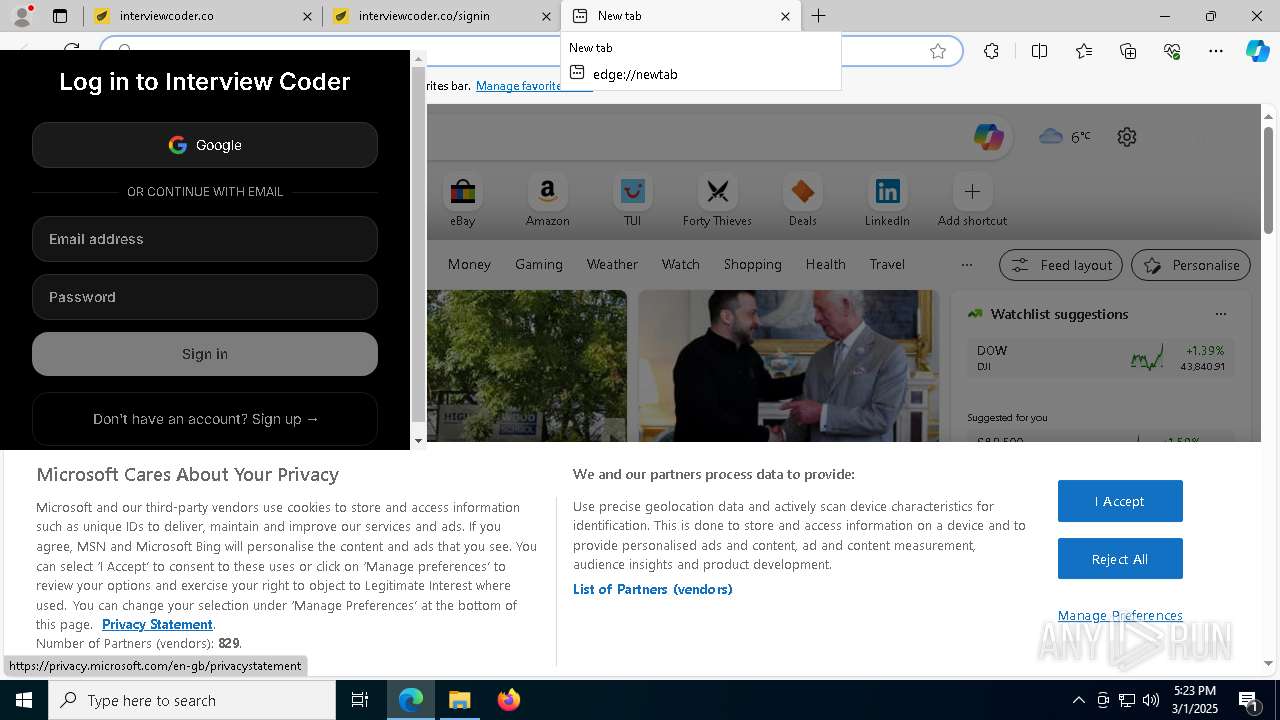Switch to the interviewcoder.co tab
Screen dimensions: 1280x720
point(200,16)
